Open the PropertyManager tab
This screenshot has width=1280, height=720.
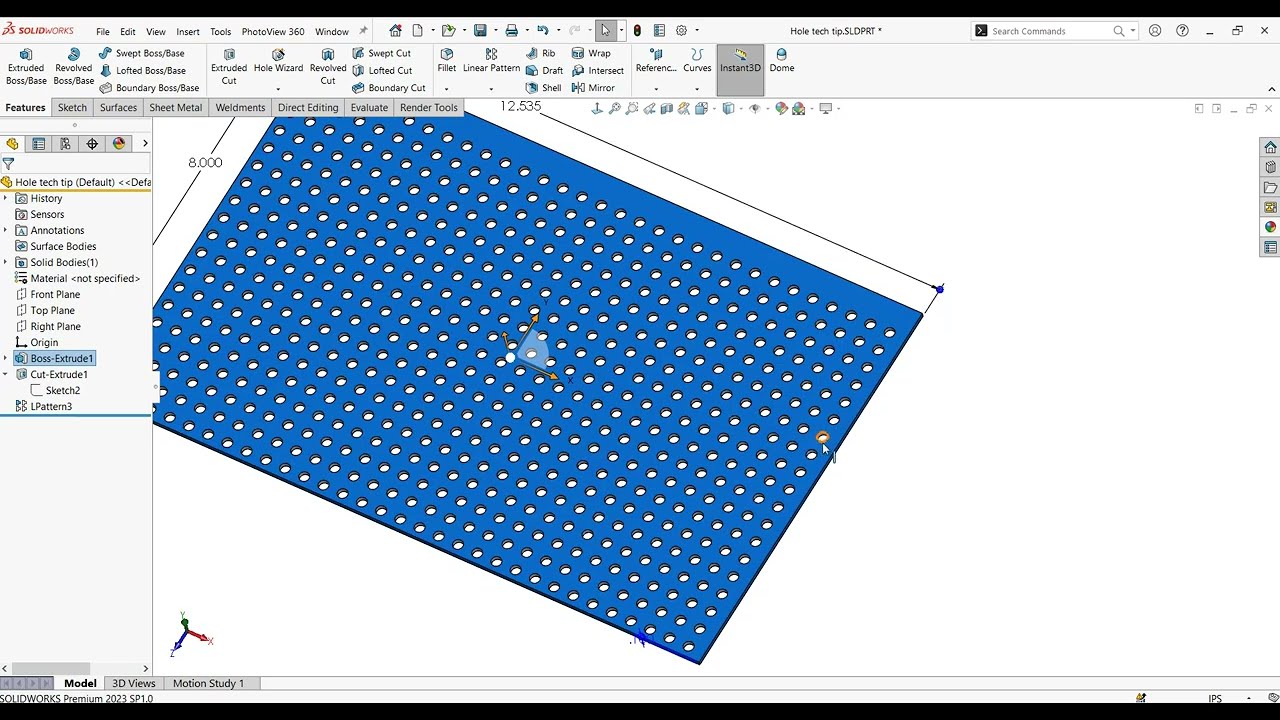[x=39, y=144]
